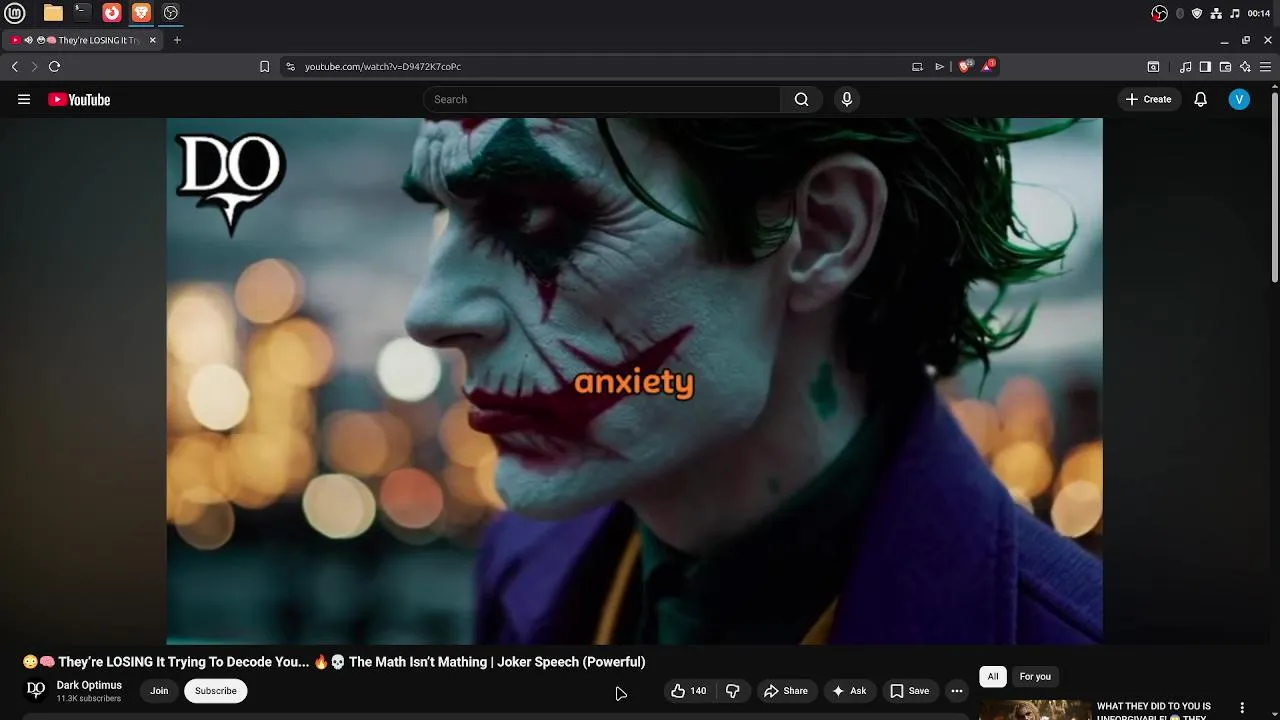1280x720 pixels.
Task: Open the clock showing 00:14
Action: point(1259,13)
